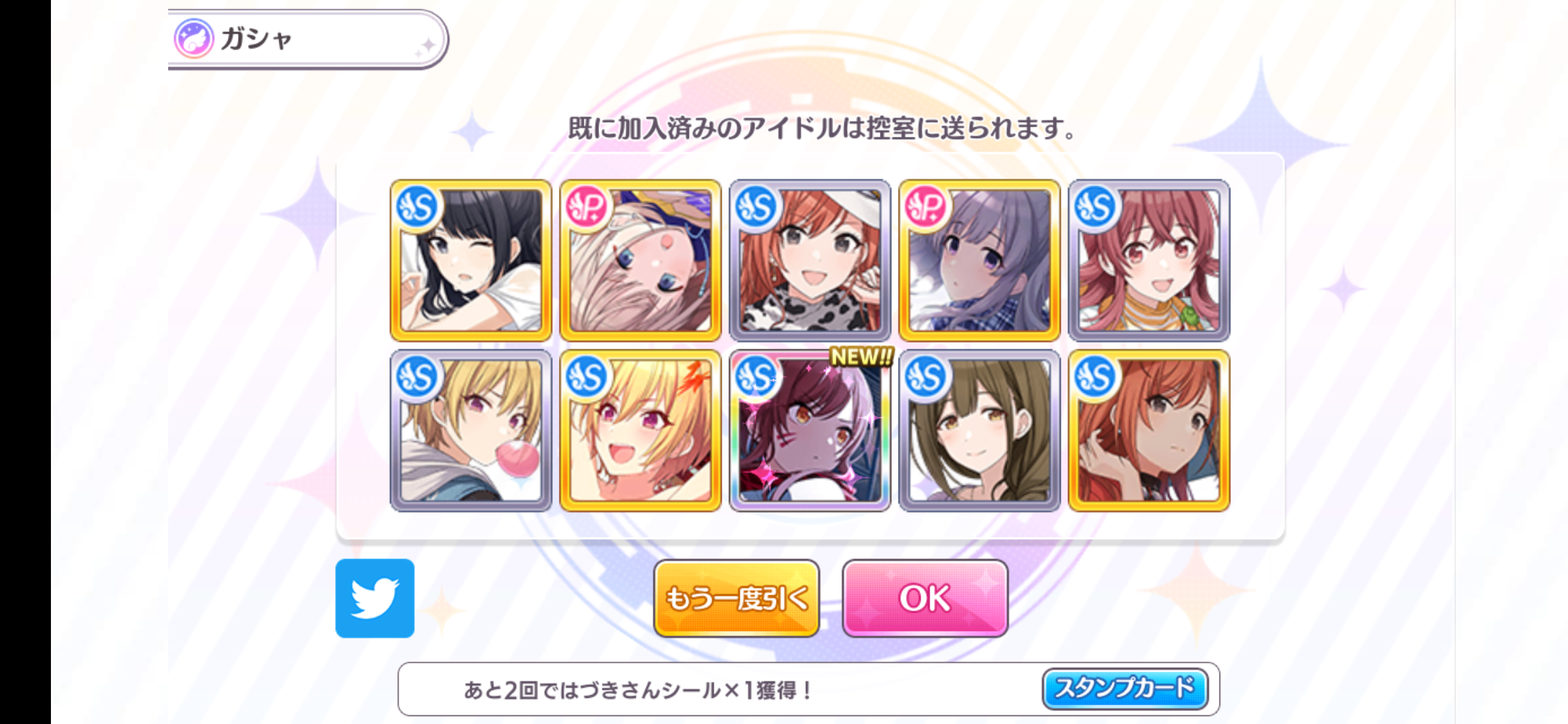
Task: Select the orange-haired idol in cow-print card
Action: click(810, 260)
